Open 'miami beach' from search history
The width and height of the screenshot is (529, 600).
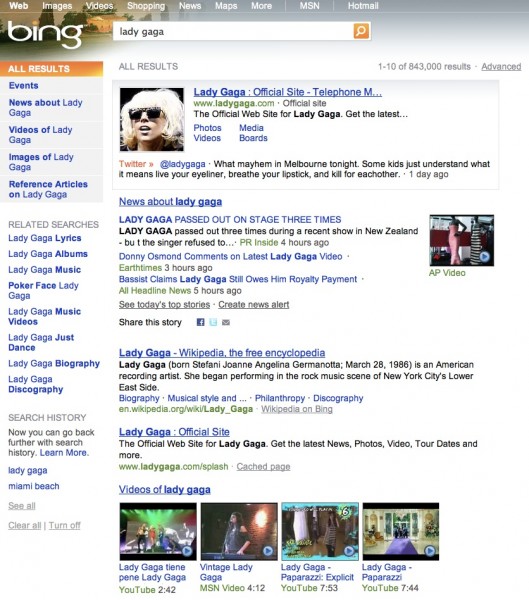[x=34, y=486]
